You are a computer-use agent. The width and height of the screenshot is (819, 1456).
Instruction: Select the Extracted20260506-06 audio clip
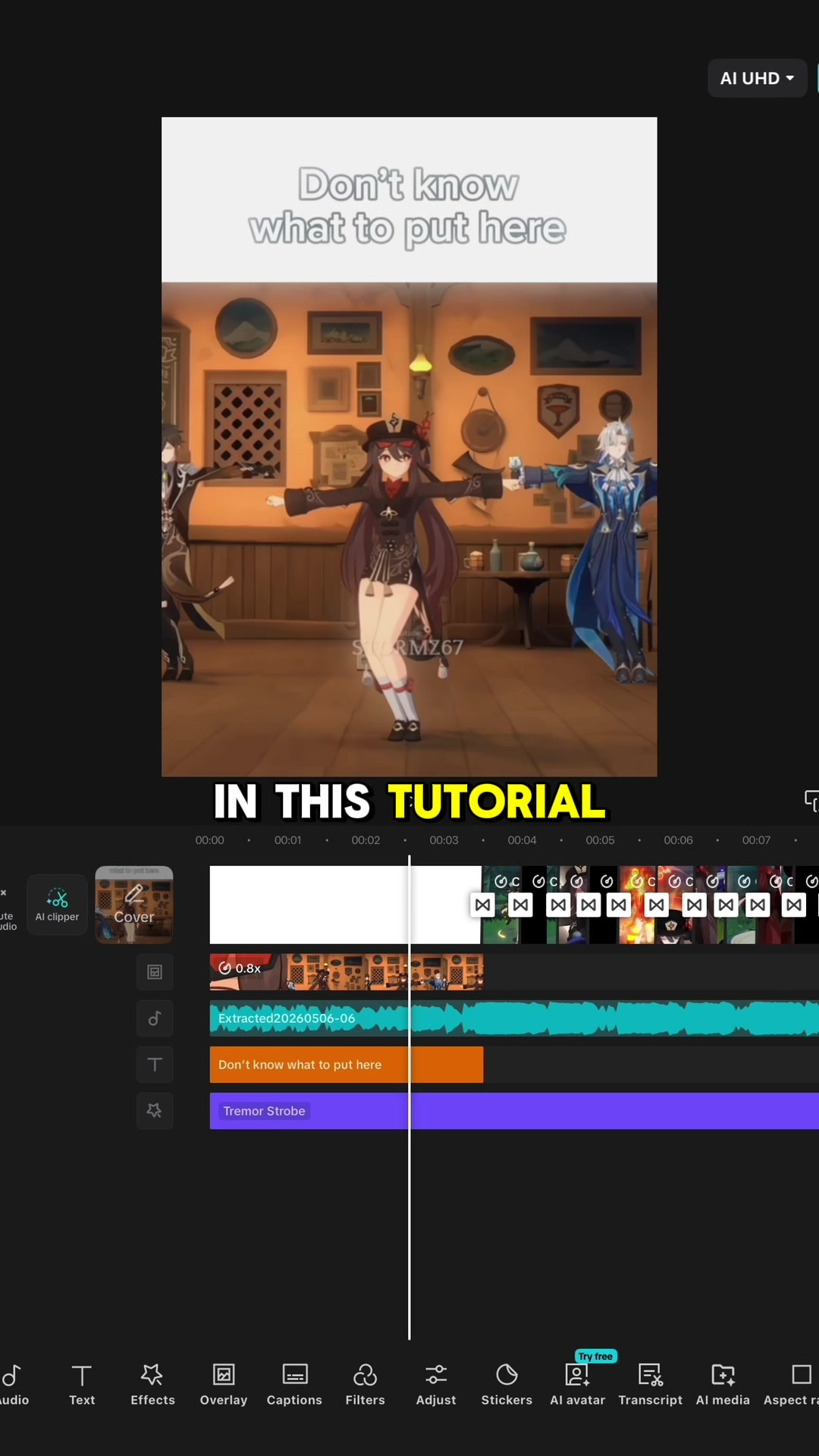coord(514,1018)
